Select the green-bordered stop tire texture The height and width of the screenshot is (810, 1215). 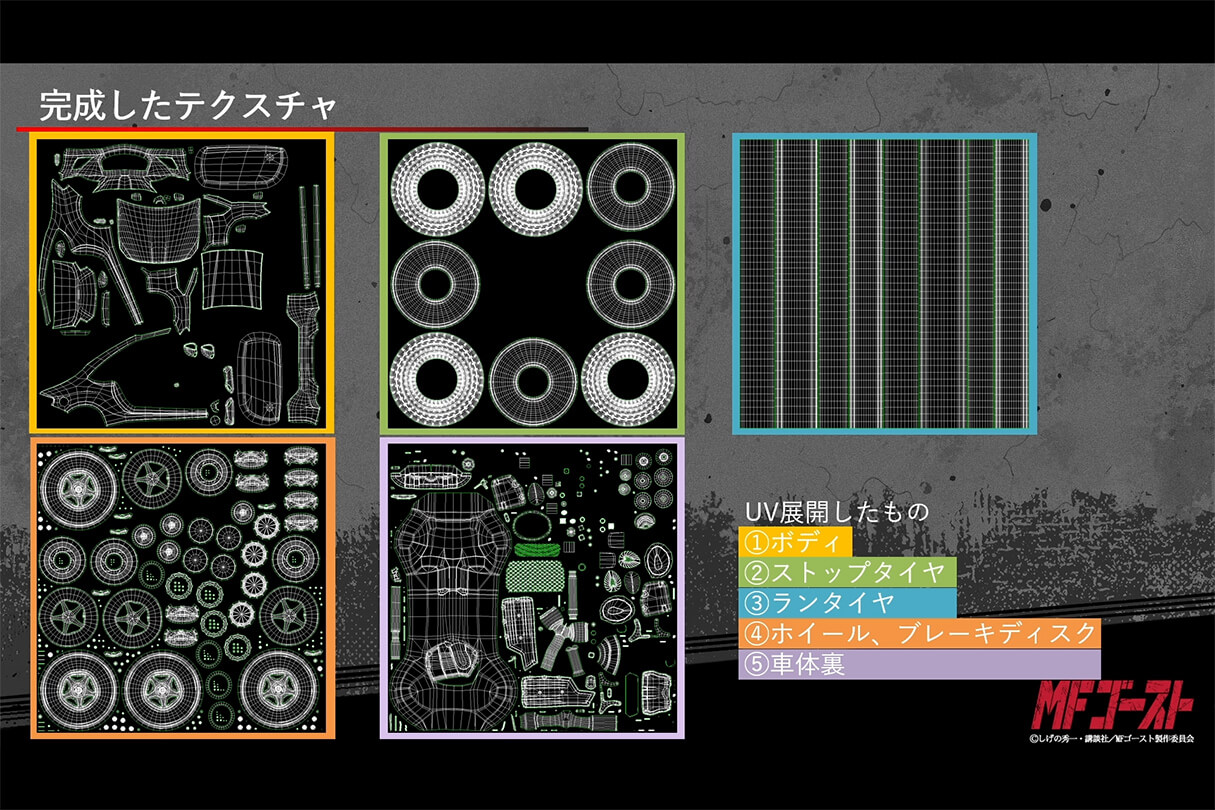click(x=533, y=285)
